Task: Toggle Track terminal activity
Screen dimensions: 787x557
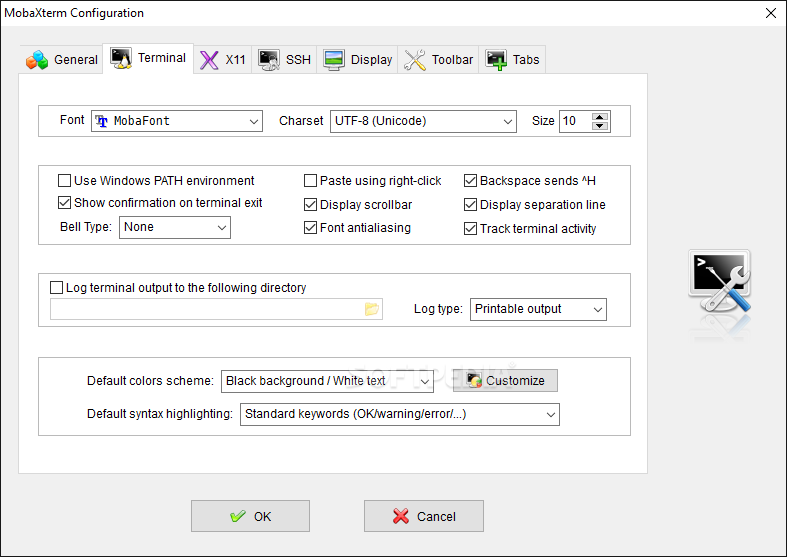Action: (x=470, y=229)
